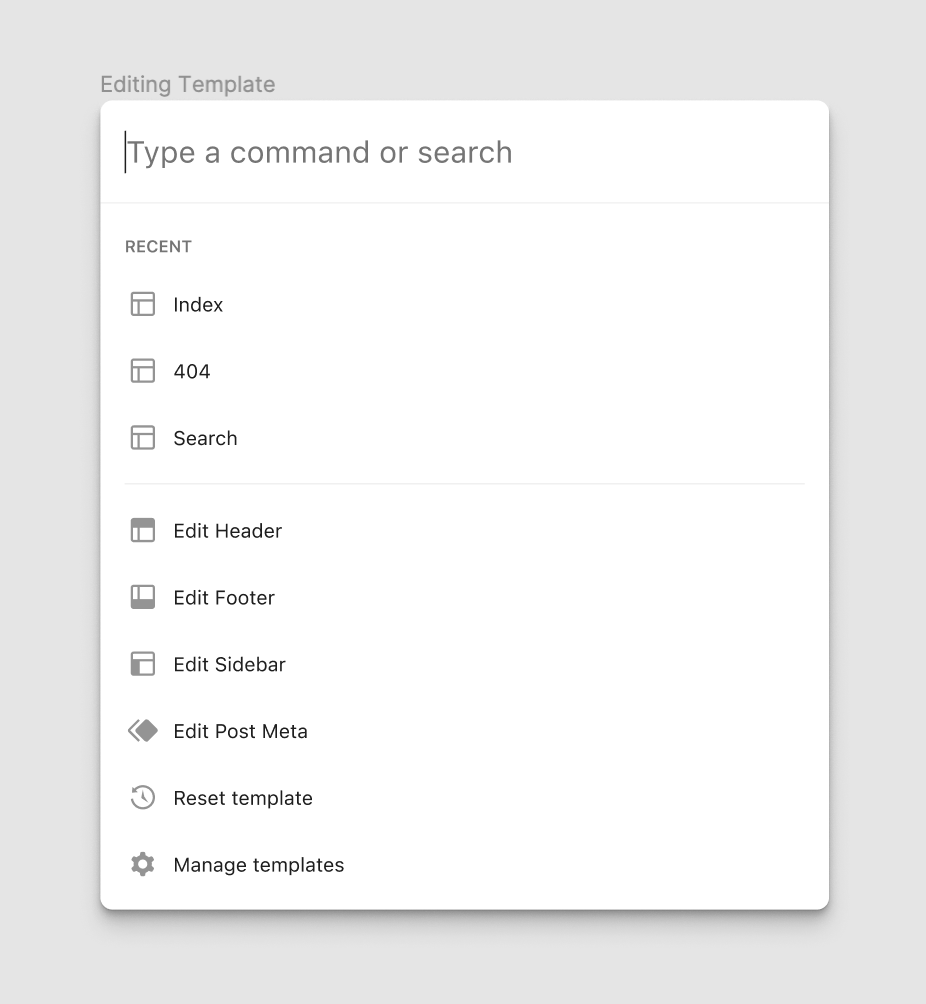Click the Editing Template label
The width and height of the screenshot is (926, 1004).
coord(187,84)
